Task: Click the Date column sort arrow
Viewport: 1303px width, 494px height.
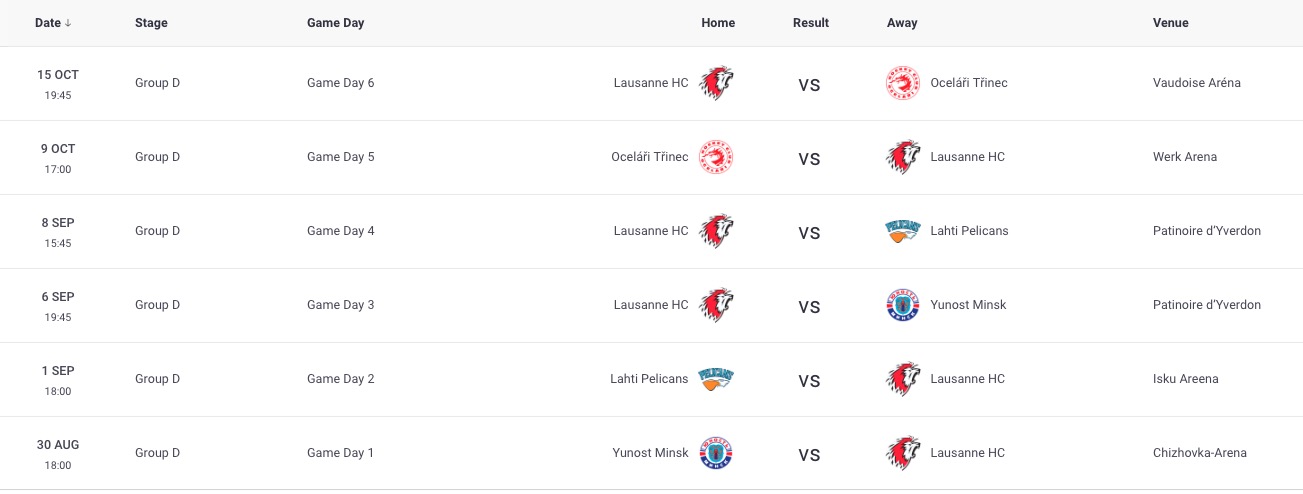Action: pyautogui.click(x=68, y=23)
